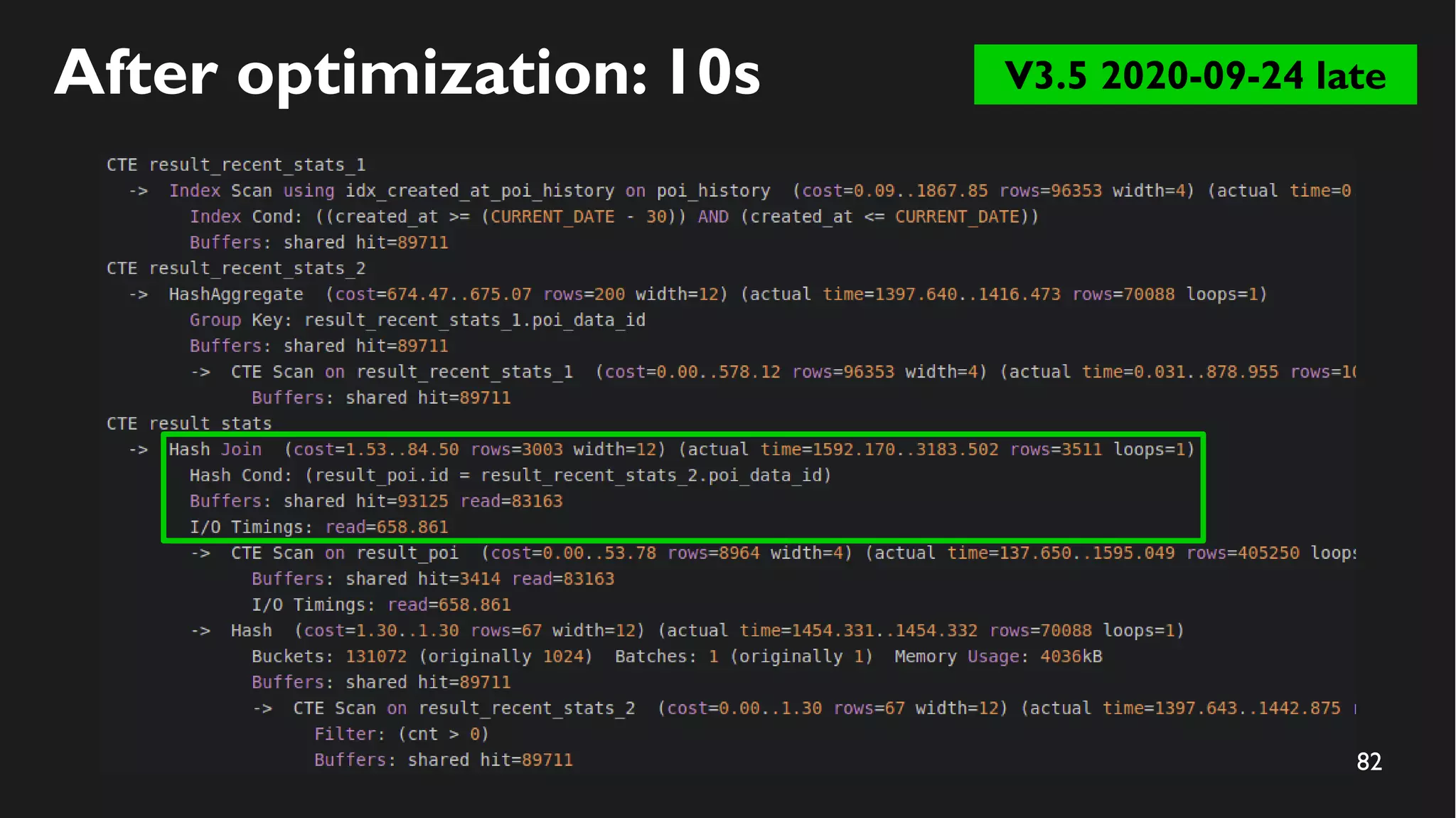Viewport: 1456px width, 818px height.
Task: Click the 'Index Cond: ((created_at >=' line
Action: click(614, 217)
